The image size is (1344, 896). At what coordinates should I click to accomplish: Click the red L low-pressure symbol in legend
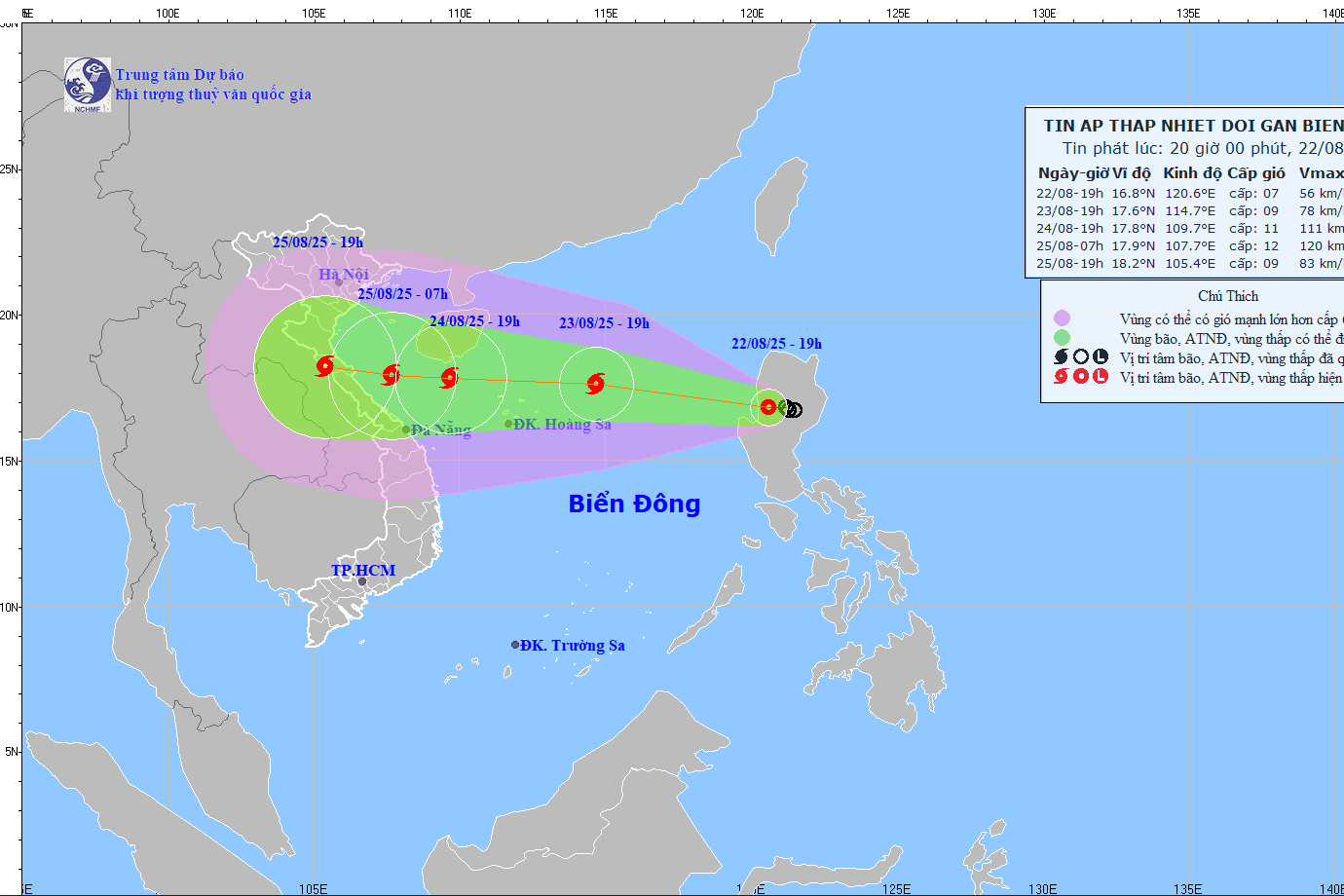(1101, 377)
